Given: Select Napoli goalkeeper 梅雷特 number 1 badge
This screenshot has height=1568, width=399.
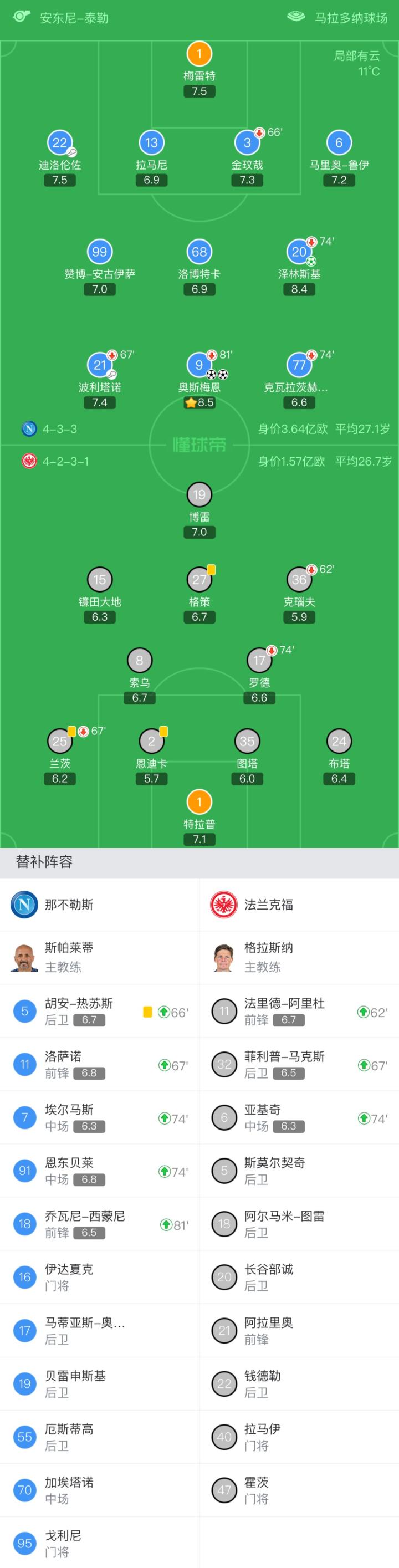Looking at the screenshot, I should [x=199, y=54].
